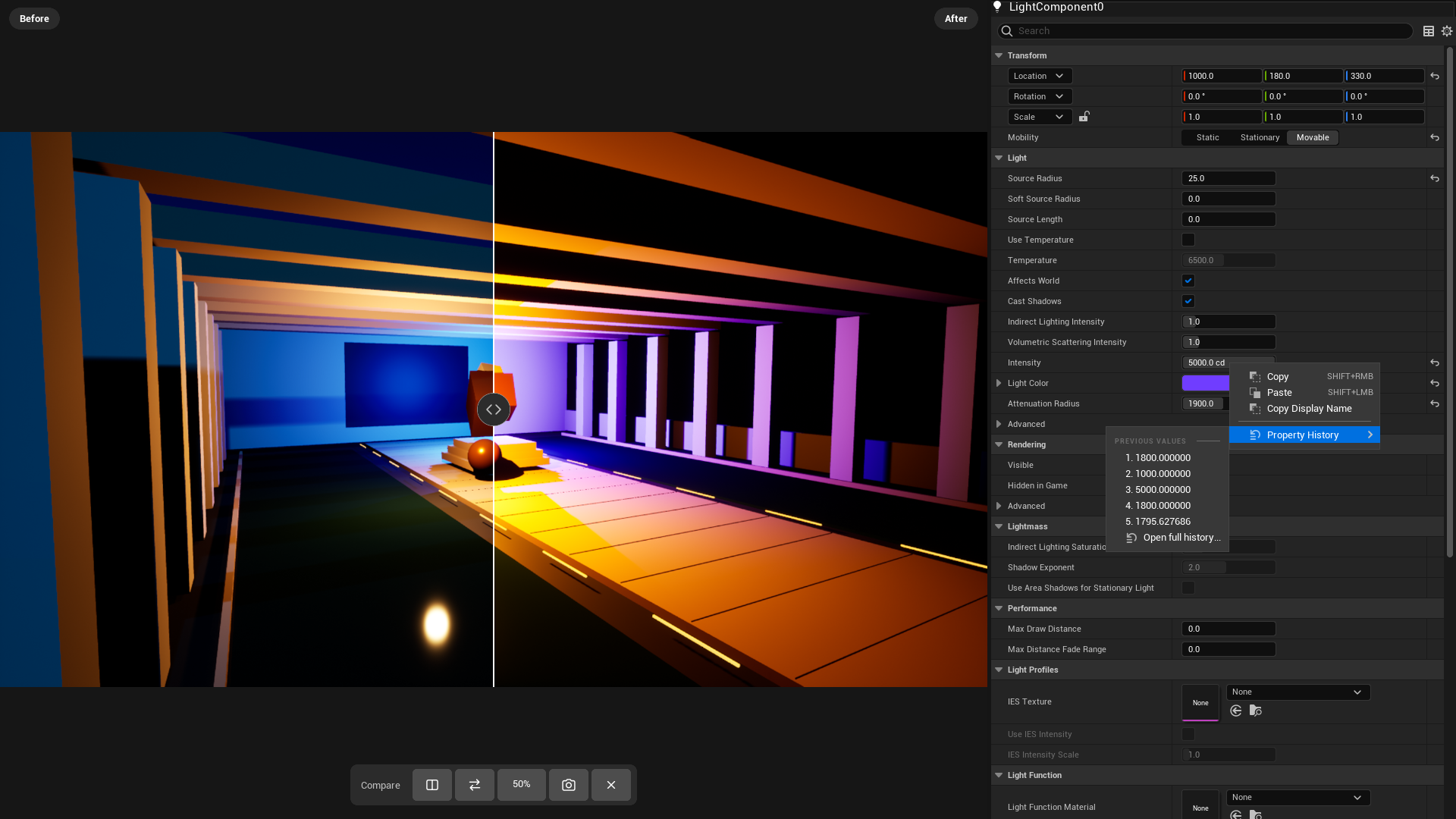Click the details Search field
The width and height of the screenshot is (1456, 819).
pos(1205,31)
